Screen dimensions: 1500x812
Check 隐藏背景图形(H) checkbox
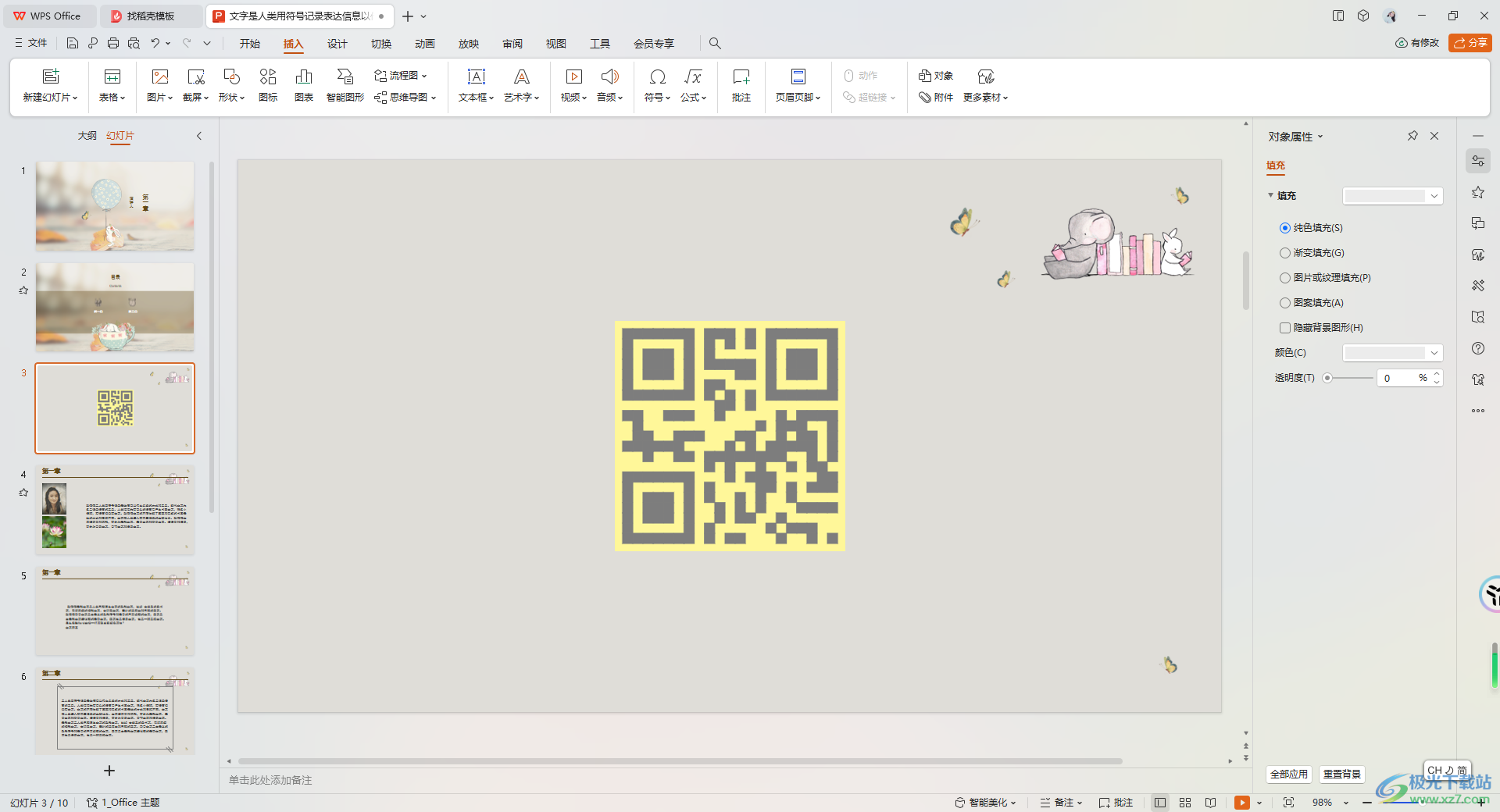[x=1285, y=328]
